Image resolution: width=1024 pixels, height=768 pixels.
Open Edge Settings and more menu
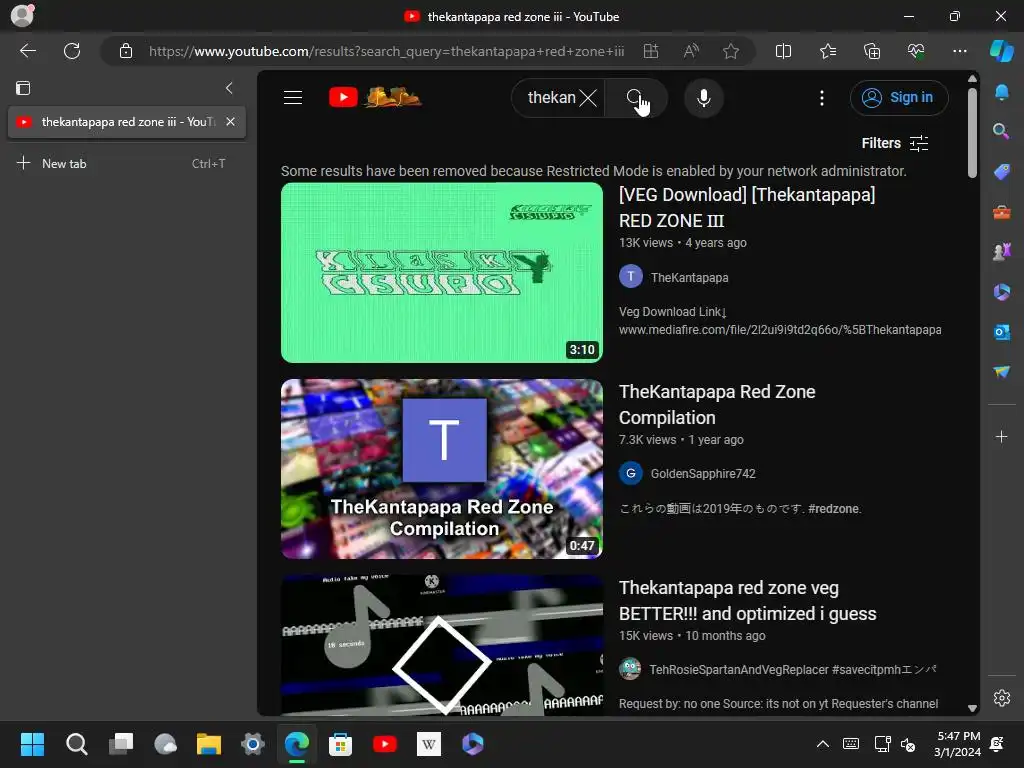click(959, 51)
